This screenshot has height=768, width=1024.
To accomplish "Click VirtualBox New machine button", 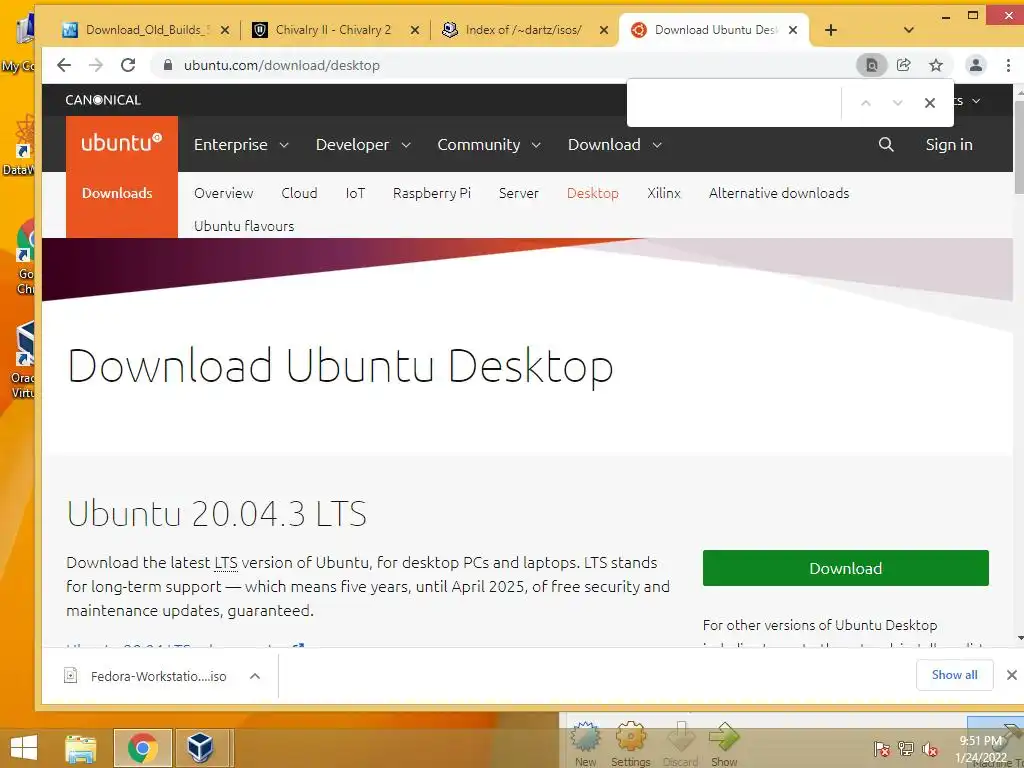I will click(x=586, y=744).
